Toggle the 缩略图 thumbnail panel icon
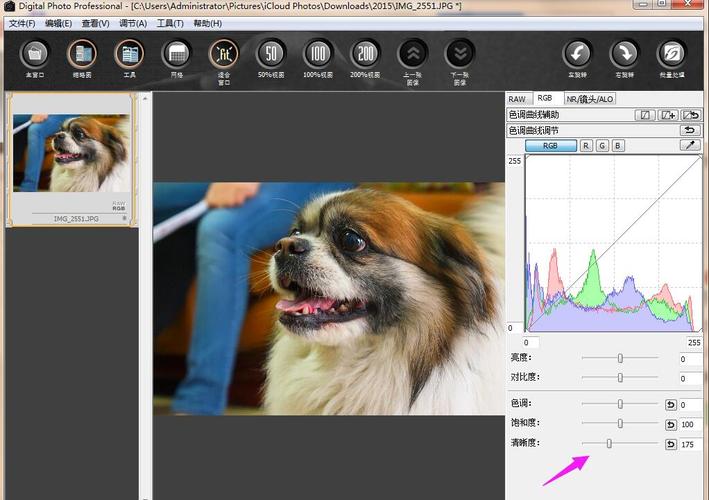The height and width of the screenshot is (500, 709). coord(82,54)
